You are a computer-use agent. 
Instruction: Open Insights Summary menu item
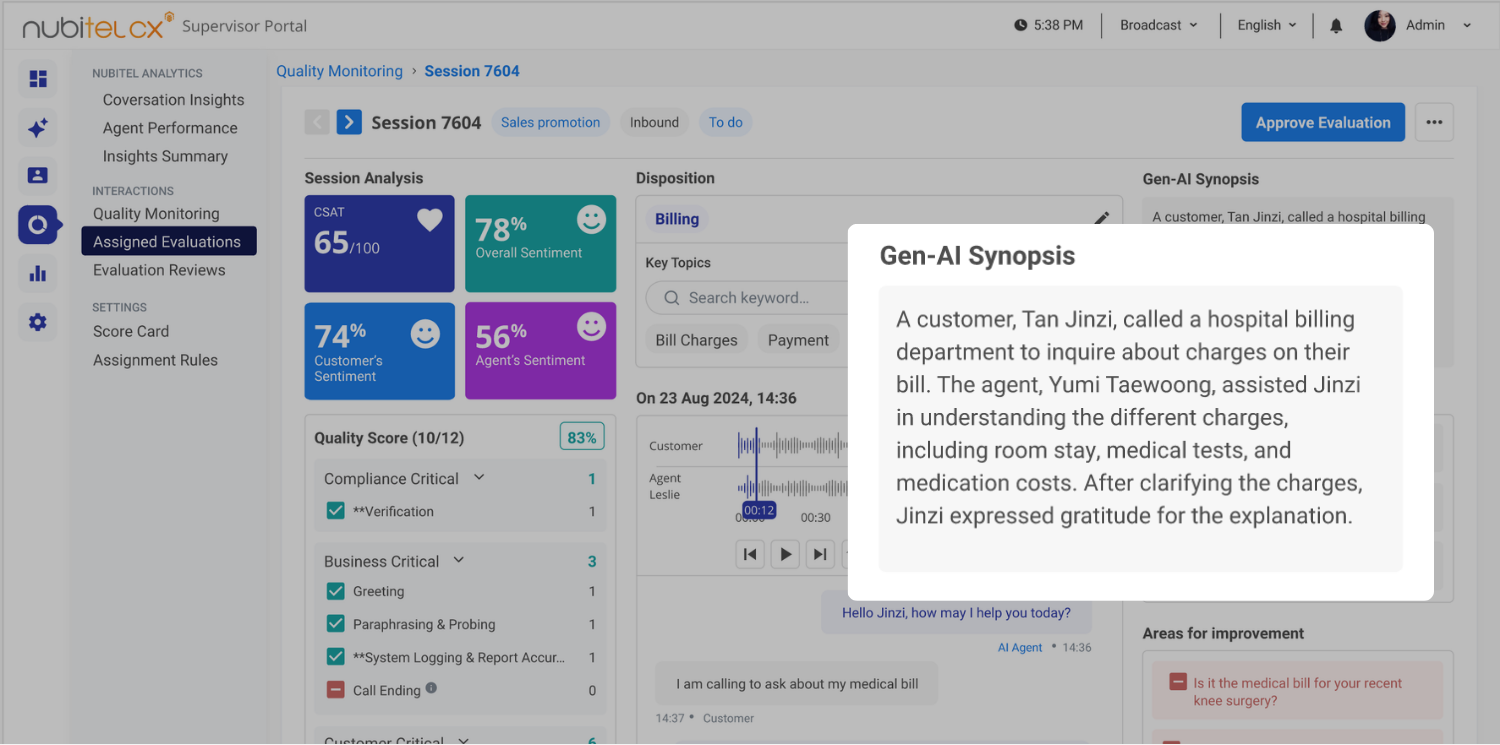(165, 156)
